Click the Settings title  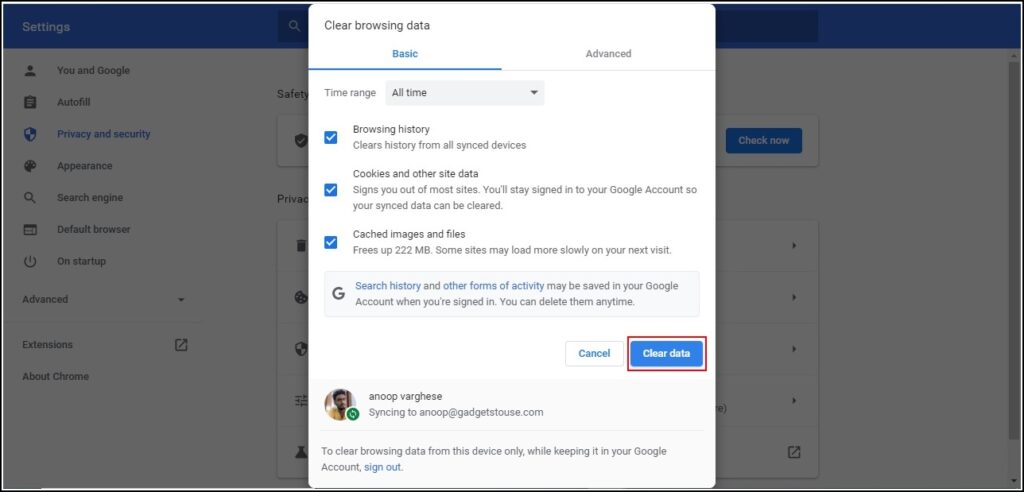(46, 27)
